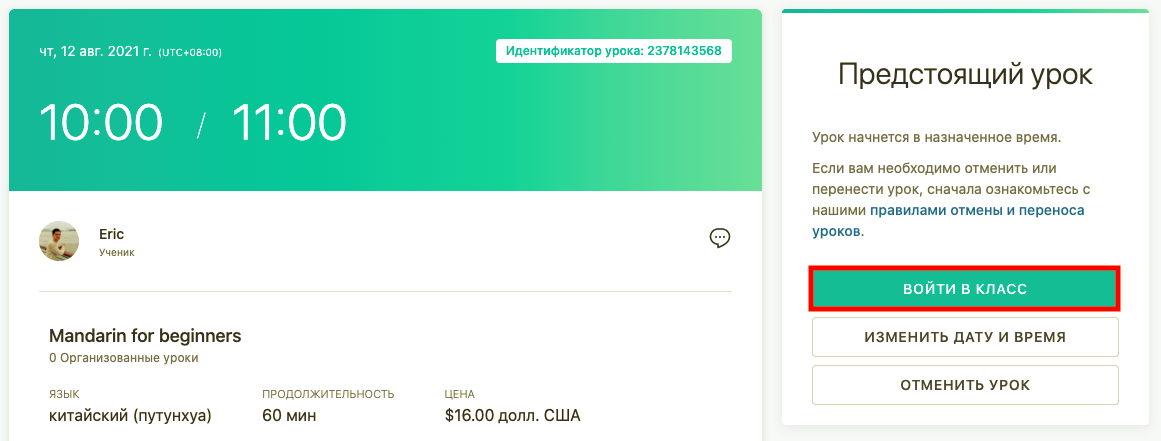Click the ОТМЕНИТЬ УРОК button
The image size is (1161, 441).
point(965,385)
